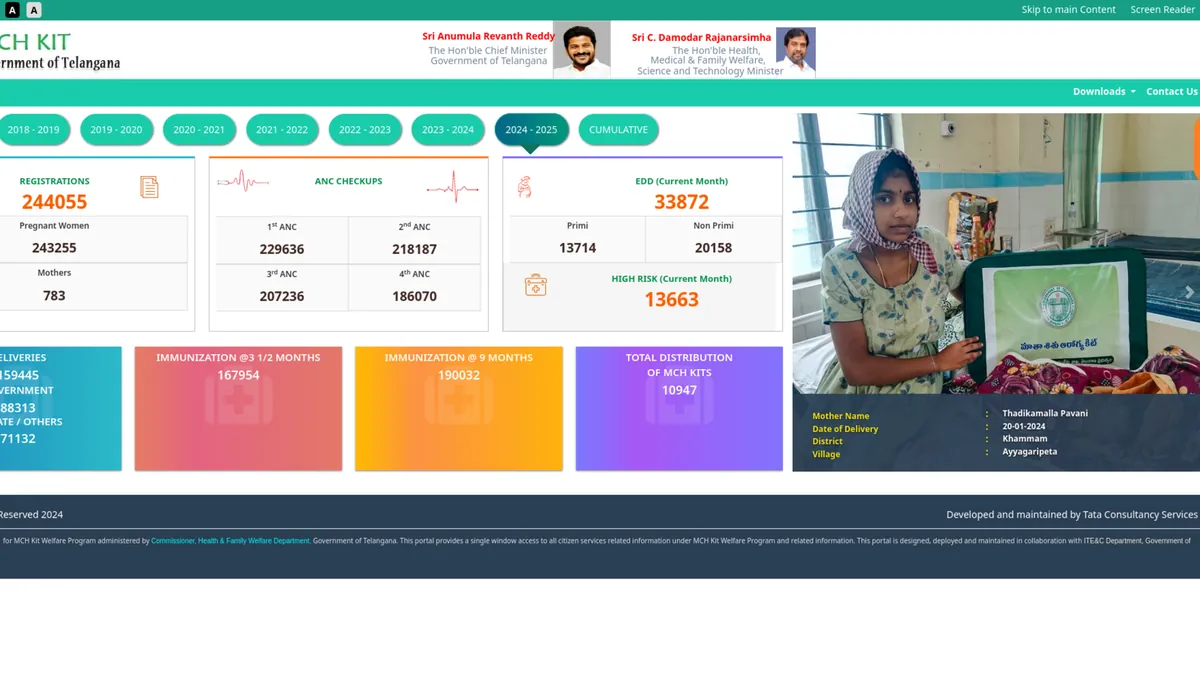
Task: Click the mother holding MCH kit photo
Action: tap(996, 253)
